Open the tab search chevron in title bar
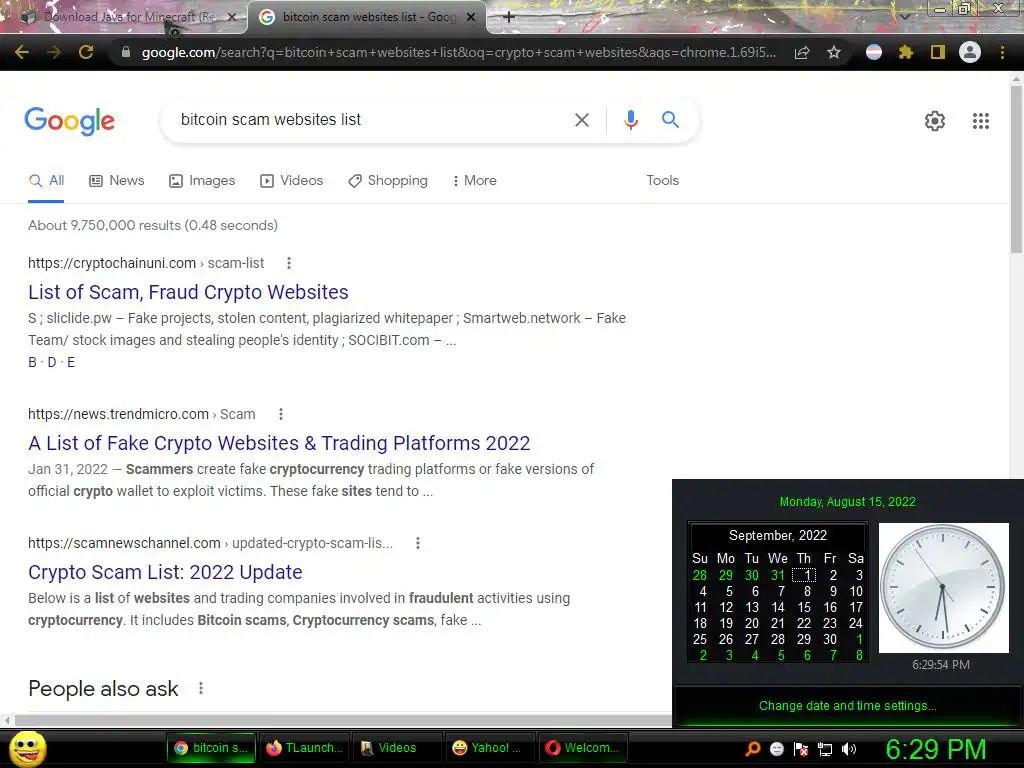 (x=904, y=16)
